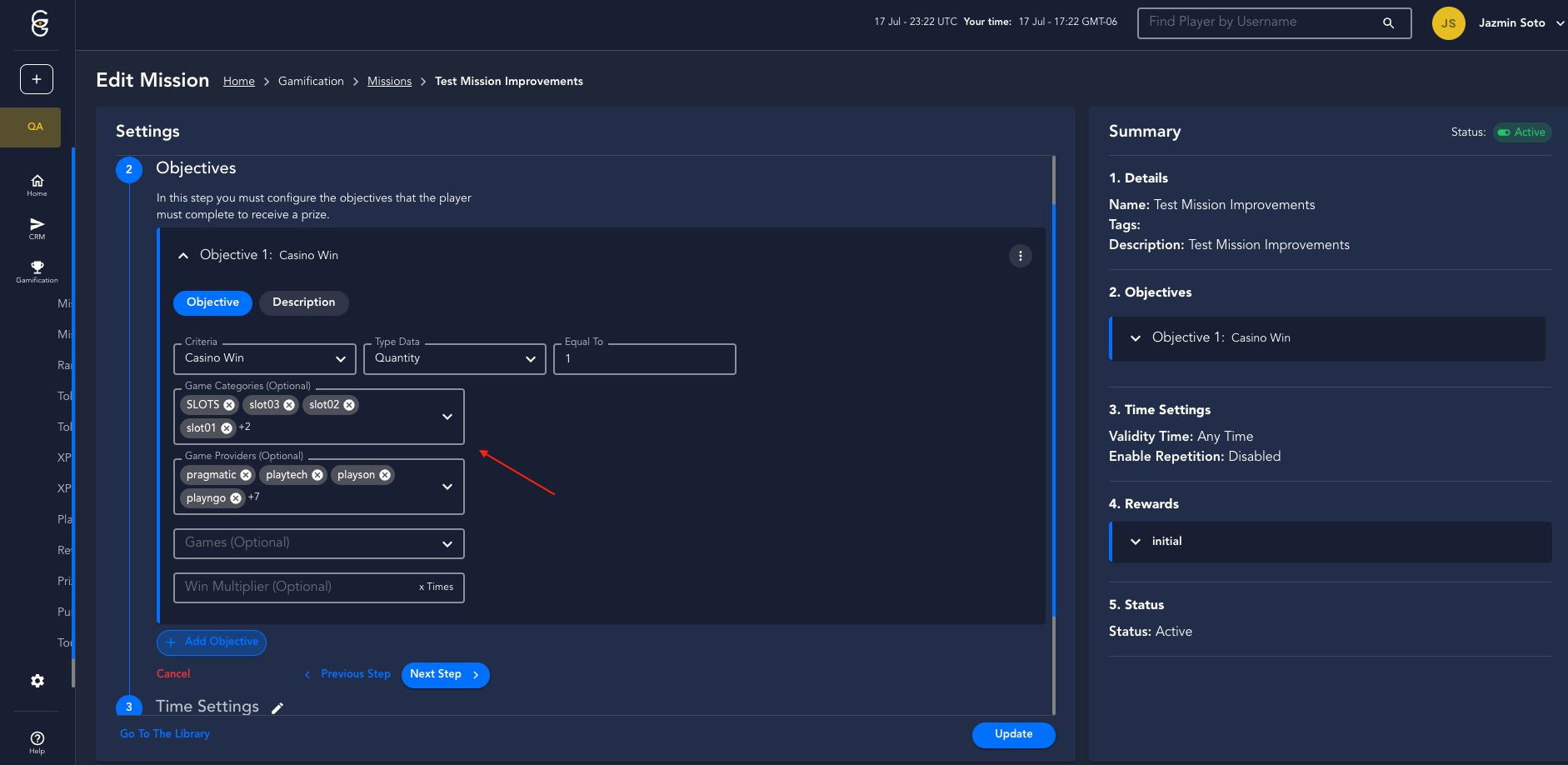The height and width of the screenshot is (765, 1568).
Task: Click the Time Settings edit pencil icon
Action: tap(277, 707)
